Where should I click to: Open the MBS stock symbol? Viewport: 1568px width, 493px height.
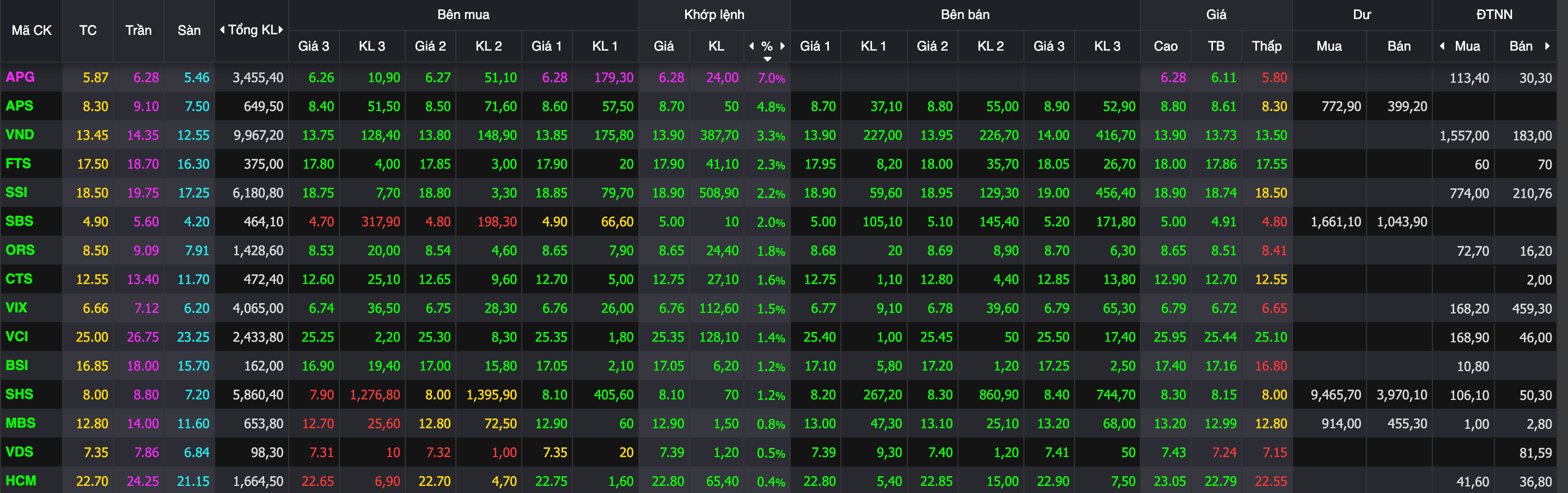point(21,423)
